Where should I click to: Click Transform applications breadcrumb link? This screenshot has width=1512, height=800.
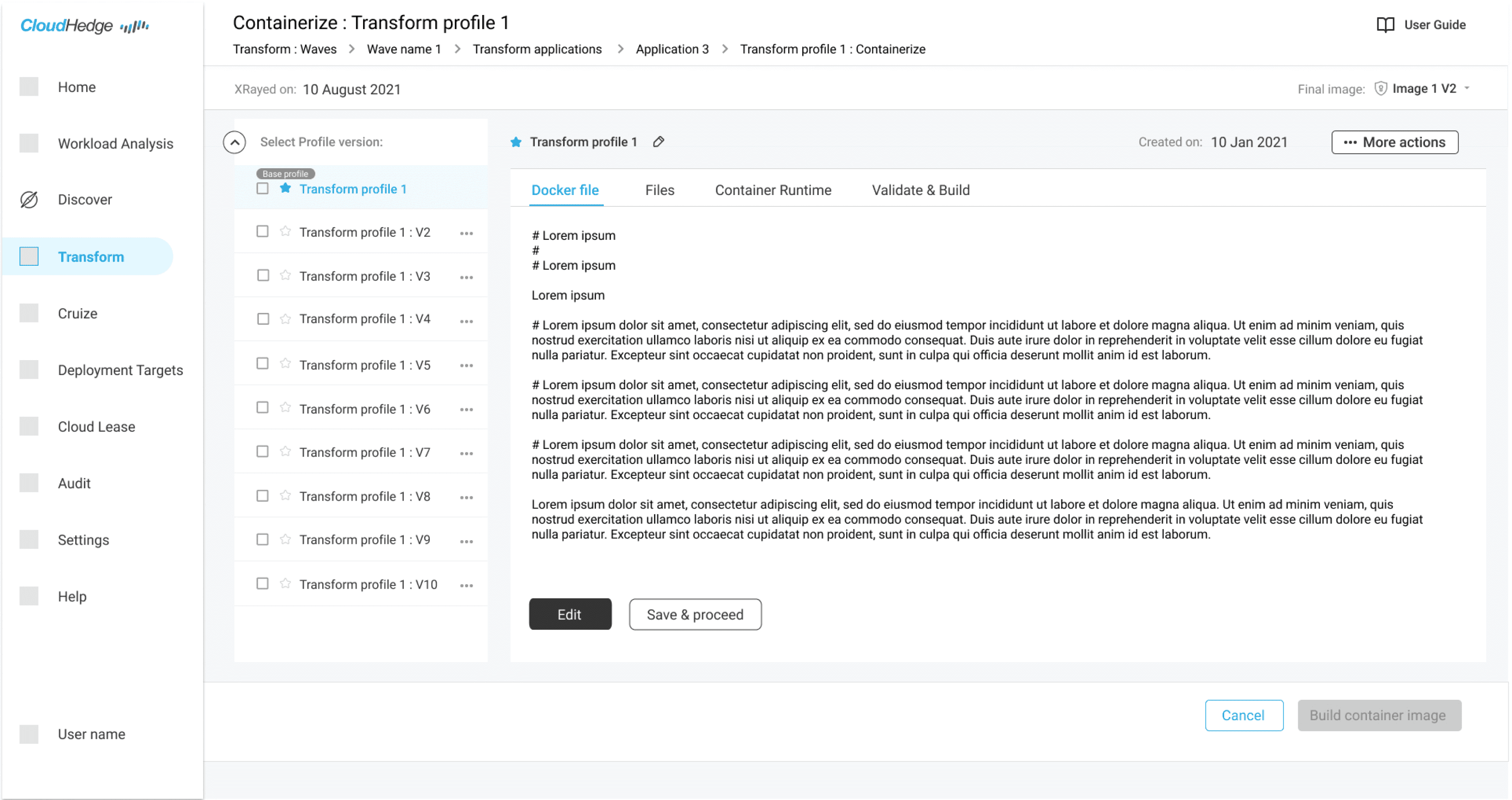click(x=537, y=49)
